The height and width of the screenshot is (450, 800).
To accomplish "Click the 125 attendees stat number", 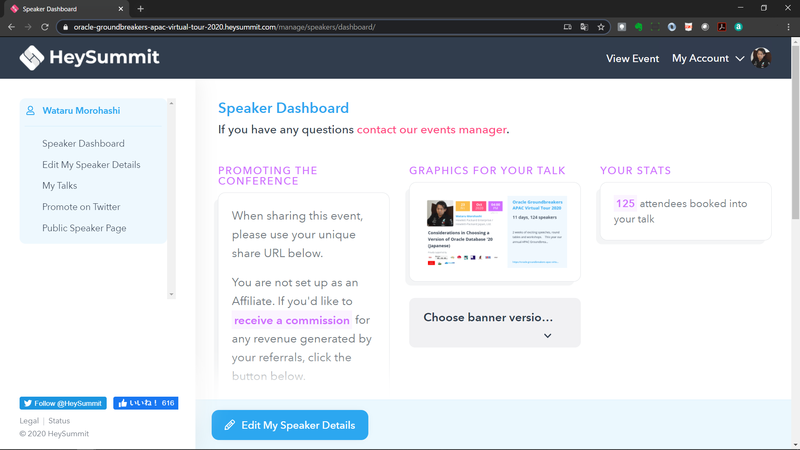I will coord(625,204).
